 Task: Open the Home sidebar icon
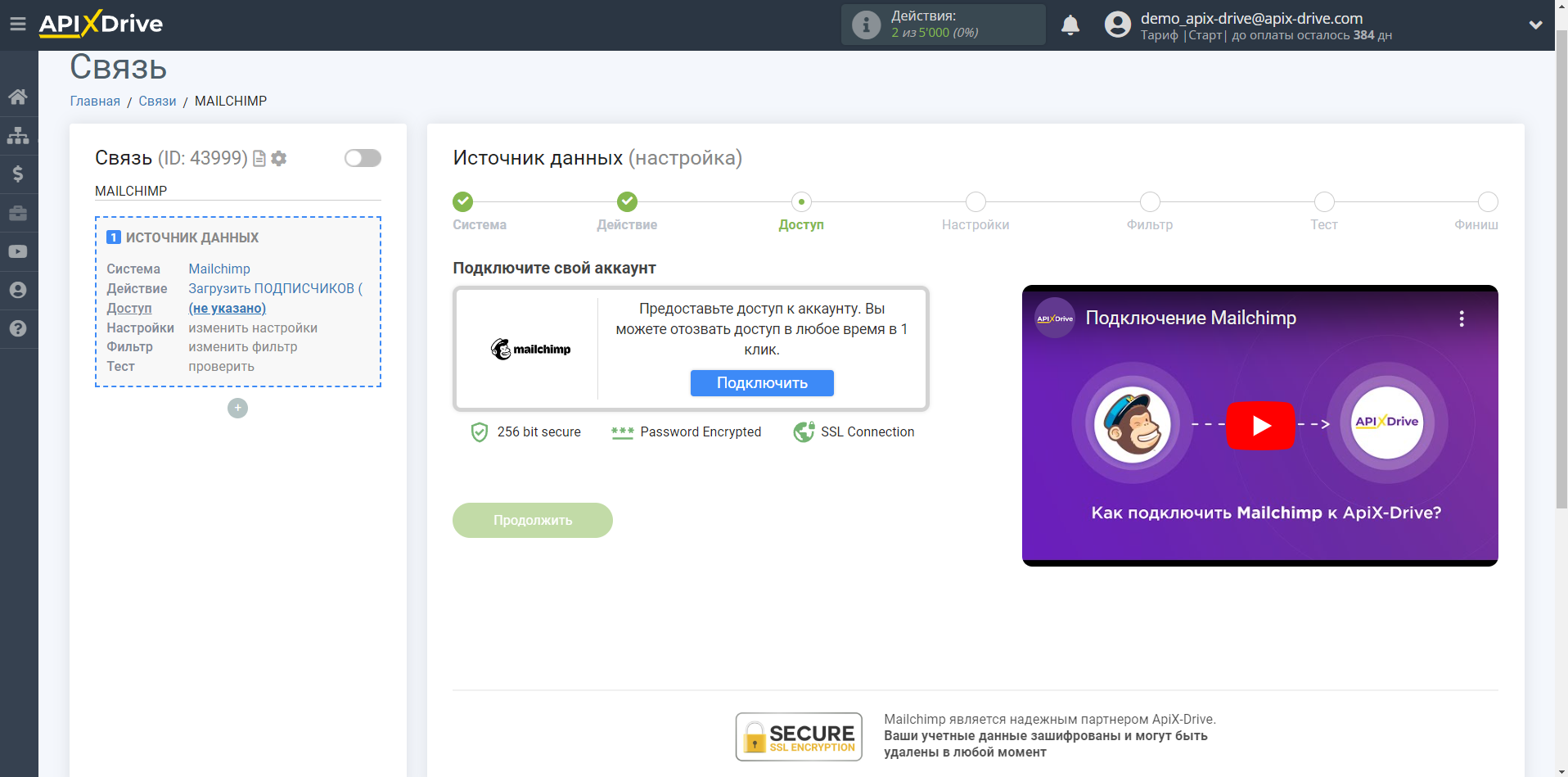18,97
